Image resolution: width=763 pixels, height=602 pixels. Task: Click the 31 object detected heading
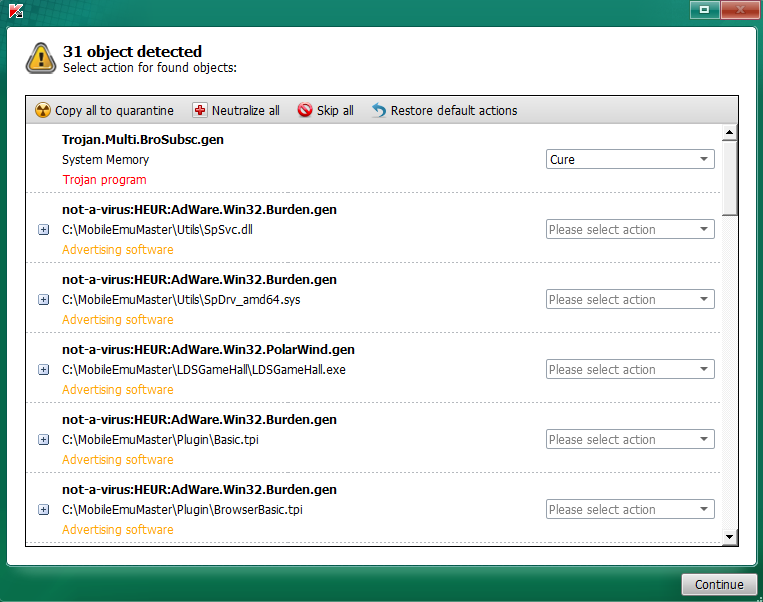(132, 52)
